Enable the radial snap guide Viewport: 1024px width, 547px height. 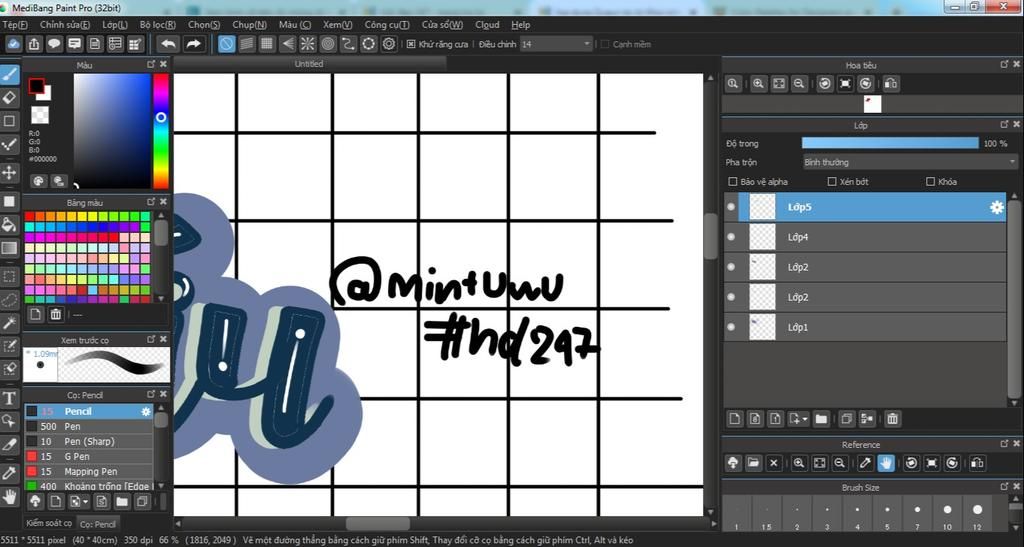308,44
